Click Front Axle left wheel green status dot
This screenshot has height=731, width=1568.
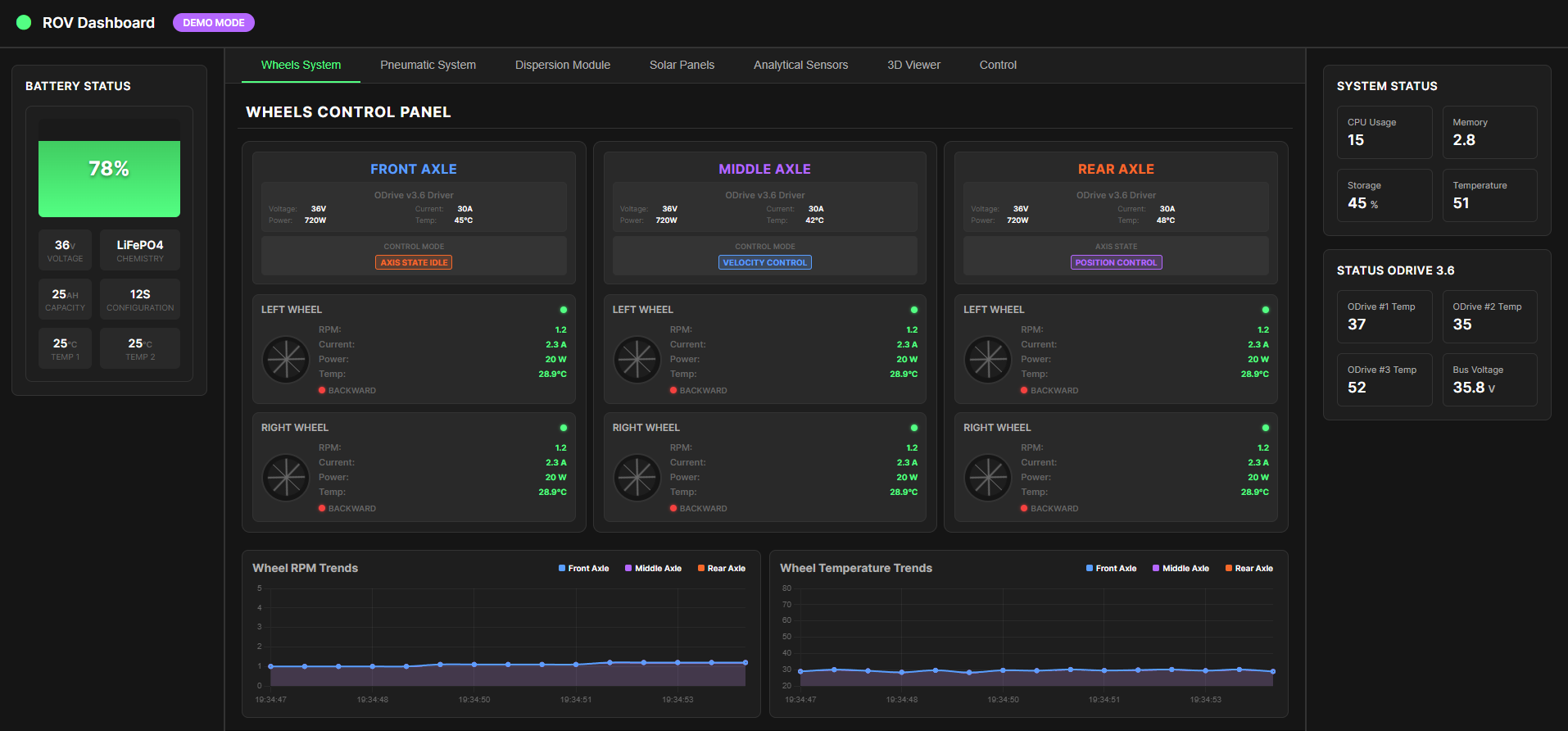click(x=563, y=310)
